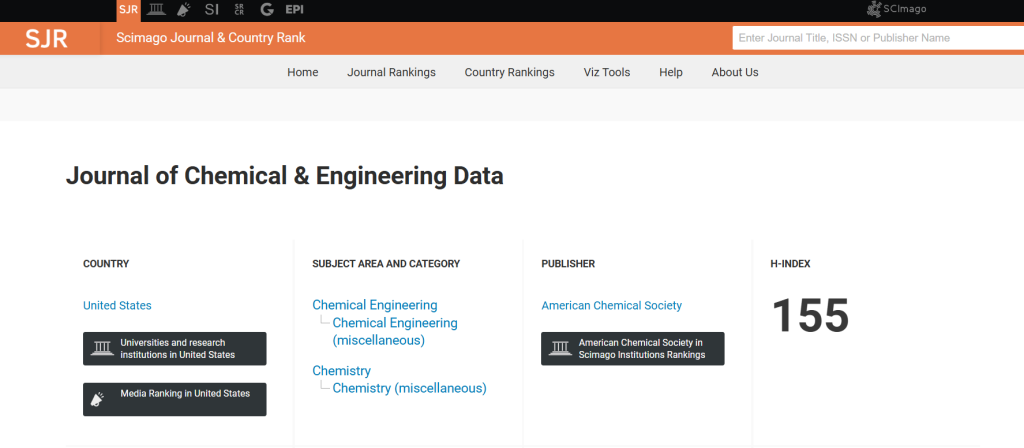Open Scimago Institutions Rankings building icon in top bar
The height and width of the screenshot is (448, 1024).
(x=156, y=9)
